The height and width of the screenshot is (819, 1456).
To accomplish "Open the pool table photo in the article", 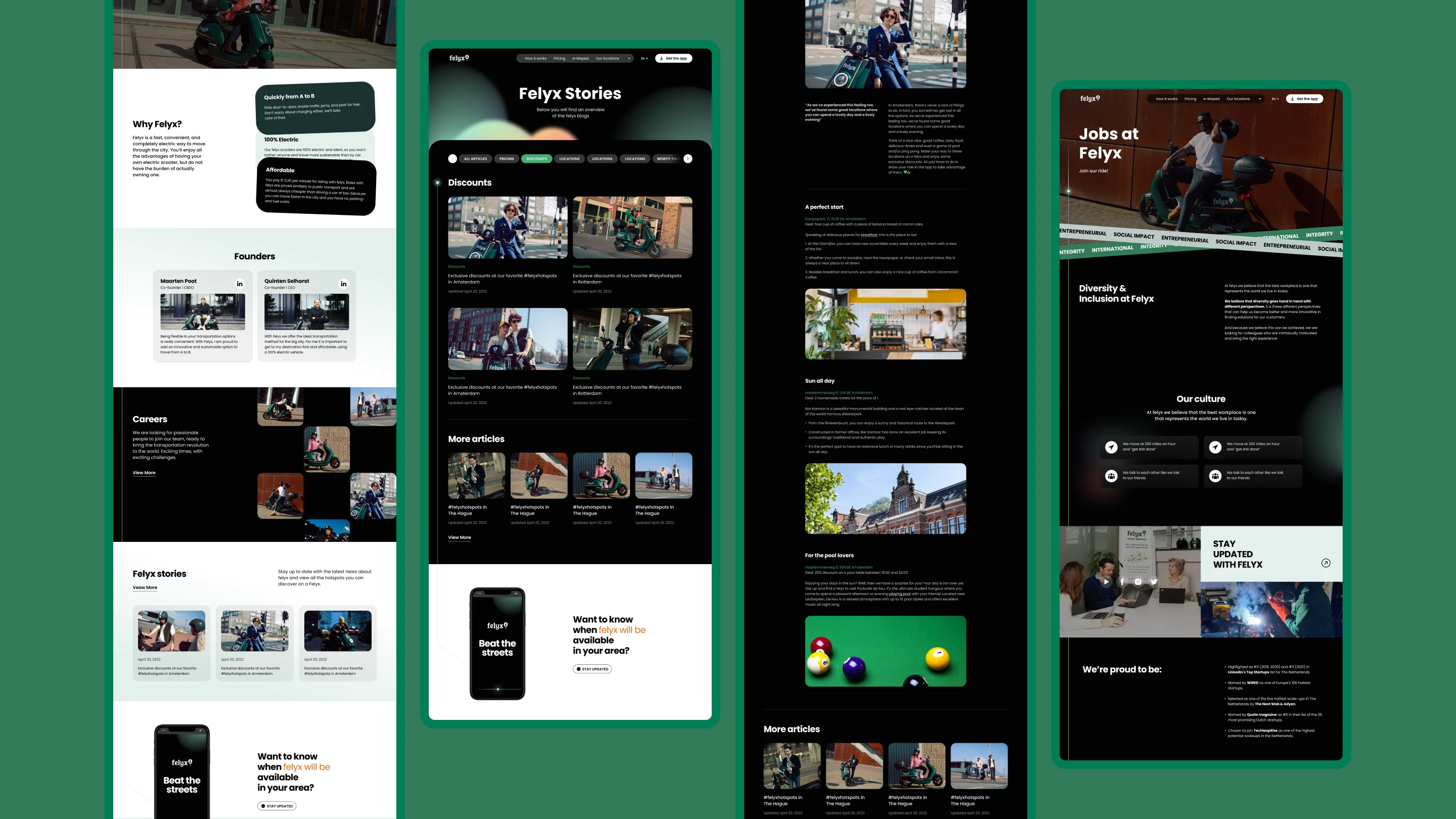I will click(x=885, y=651).
